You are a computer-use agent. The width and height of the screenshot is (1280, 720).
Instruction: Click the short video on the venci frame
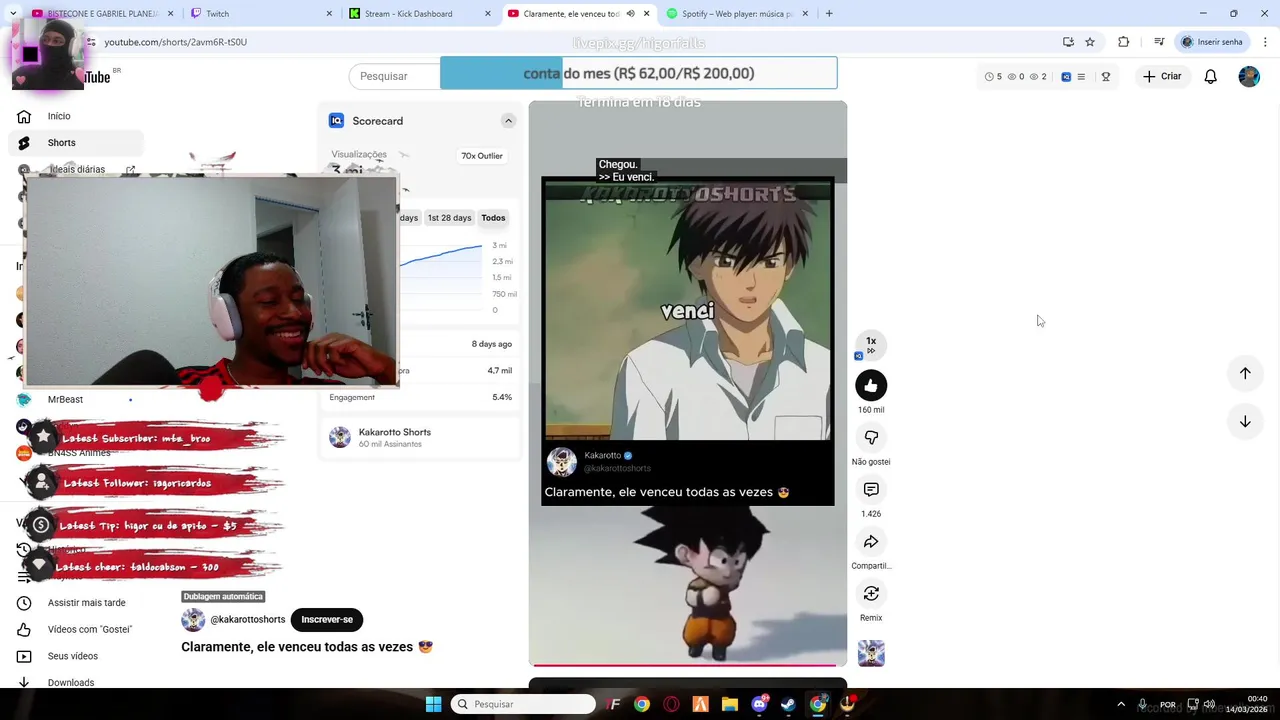688,311
